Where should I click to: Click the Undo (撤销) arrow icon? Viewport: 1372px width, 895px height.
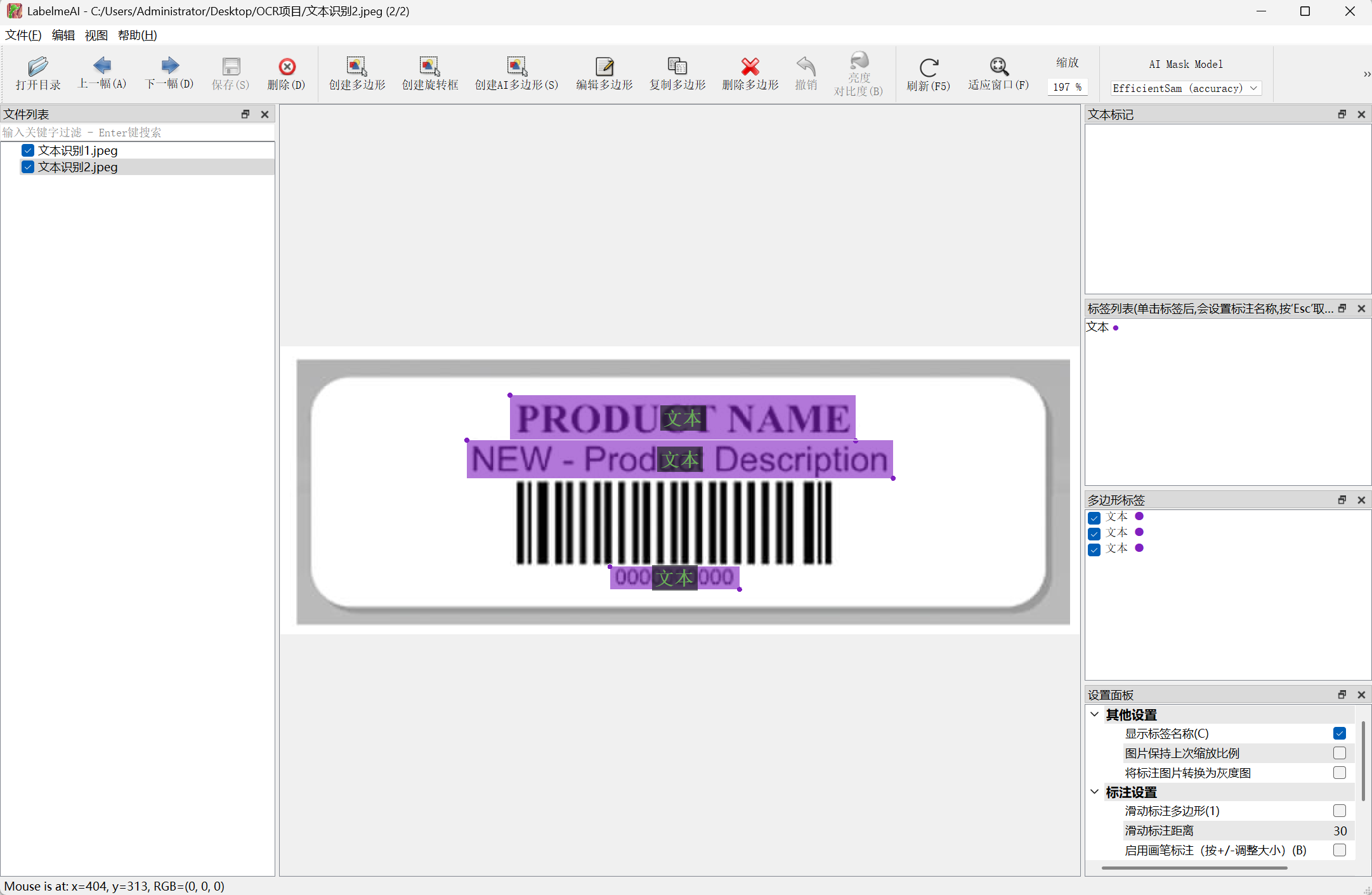point(806,66)
